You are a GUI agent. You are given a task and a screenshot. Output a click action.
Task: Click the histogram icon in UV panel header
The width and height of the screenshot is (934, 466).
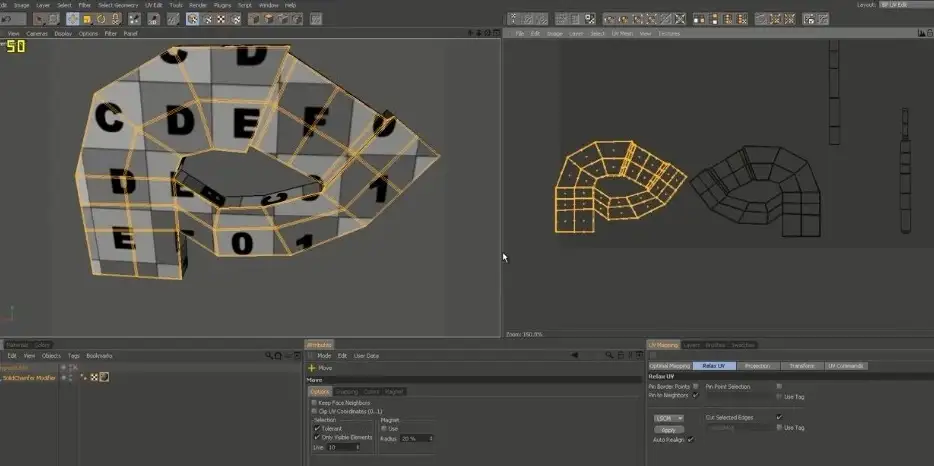pyautogui.click(x=921, y=33)
